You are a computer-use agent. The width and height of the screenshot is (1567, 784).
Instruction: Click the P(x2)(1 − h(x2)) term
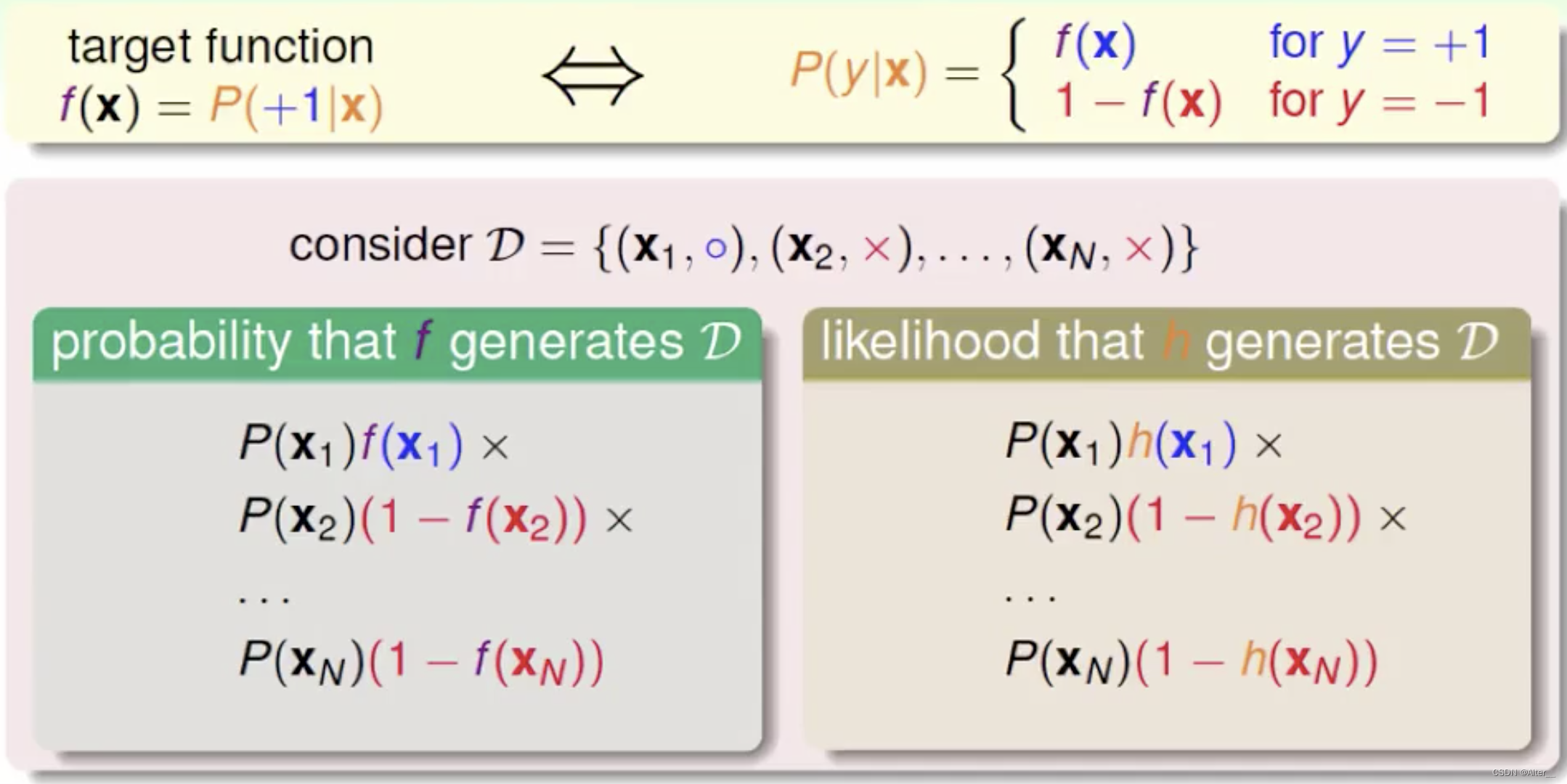pos(1184,517)
